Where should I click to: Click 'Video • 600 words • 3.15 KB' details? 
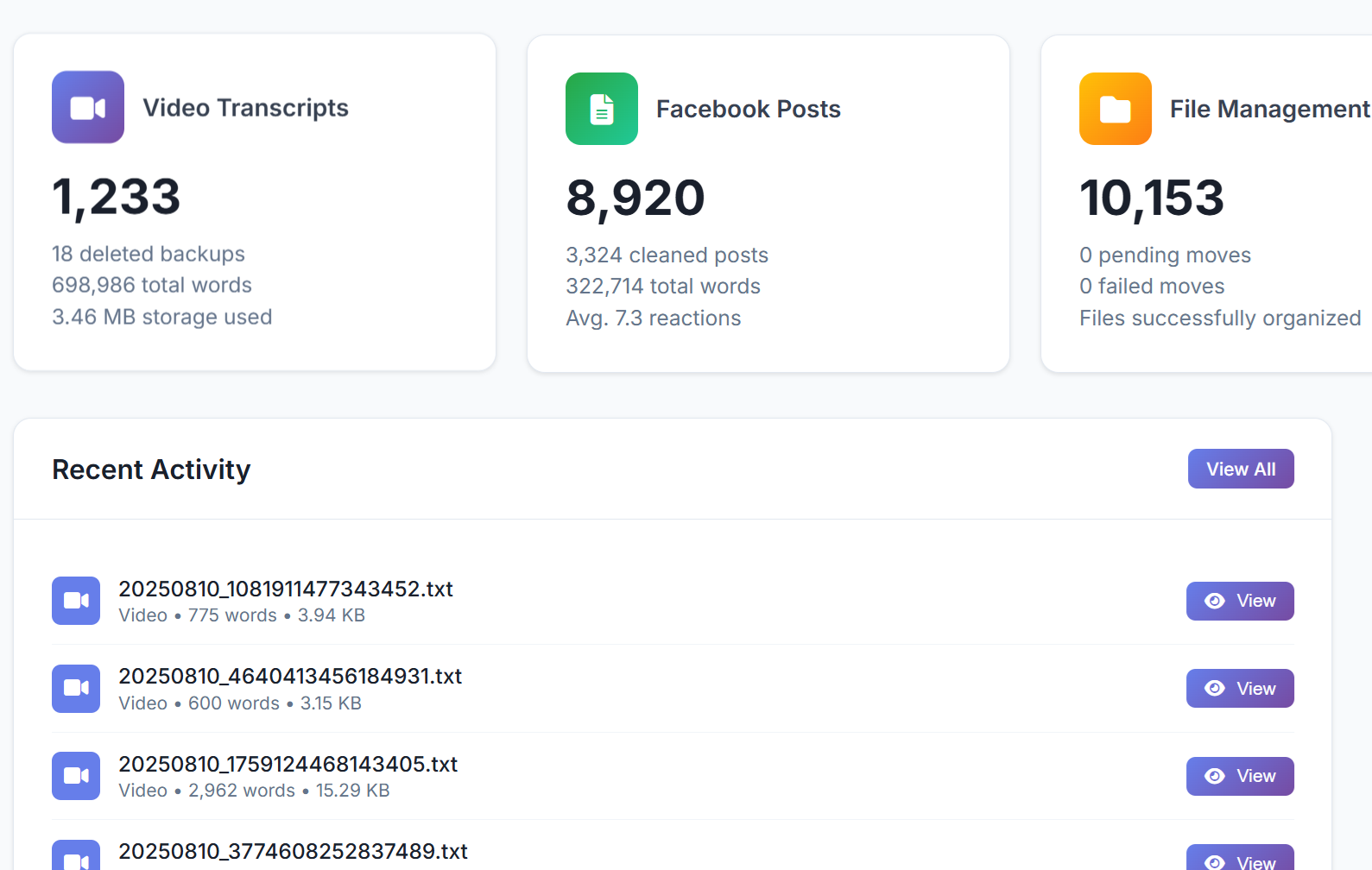click(x=240, y=703)
